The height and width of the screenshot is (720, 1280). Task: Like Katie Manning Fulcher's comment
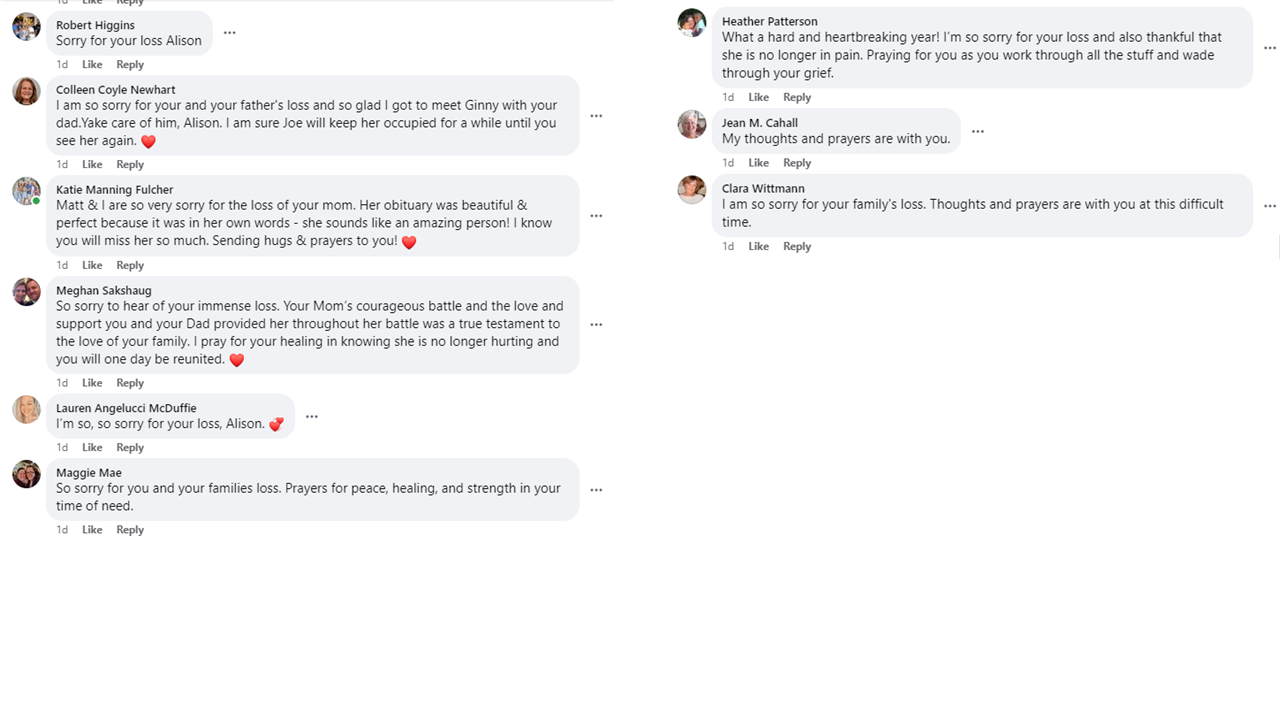(92, 266)
